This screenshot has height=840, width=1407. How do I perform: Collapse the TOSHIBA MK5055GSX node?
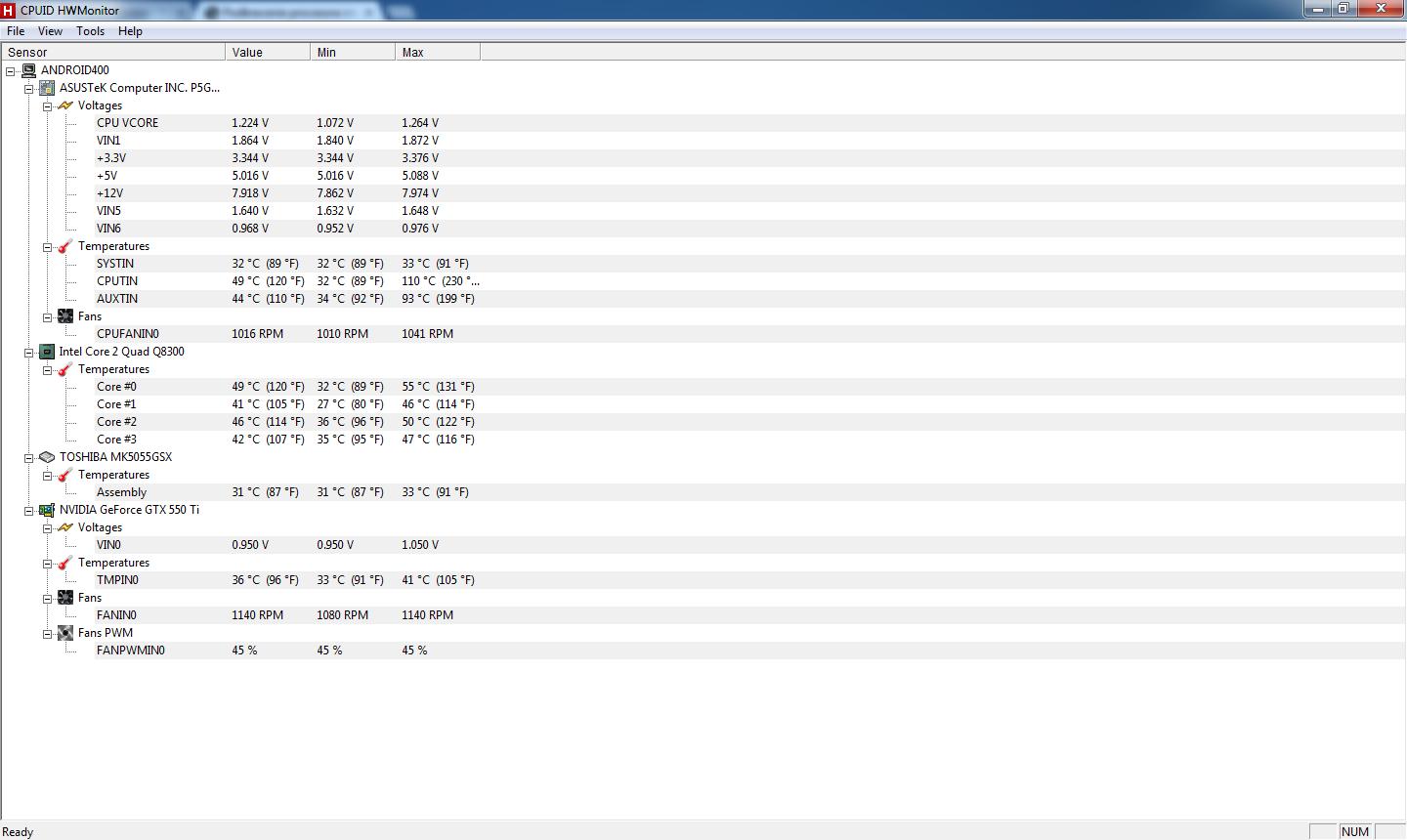tap(28, 458)
